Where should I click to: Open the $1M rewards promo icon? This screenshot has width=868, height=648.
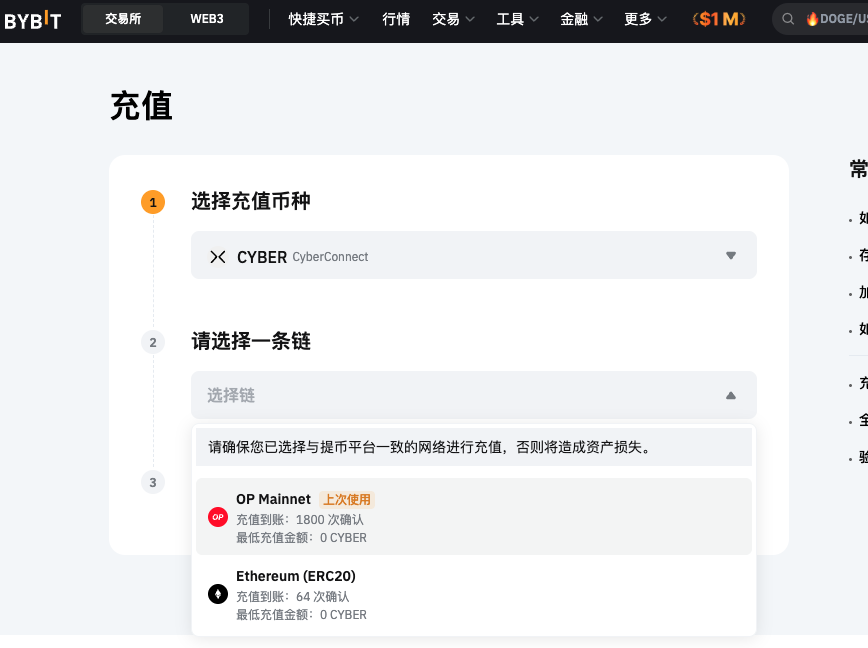click(x=719, y=18)
